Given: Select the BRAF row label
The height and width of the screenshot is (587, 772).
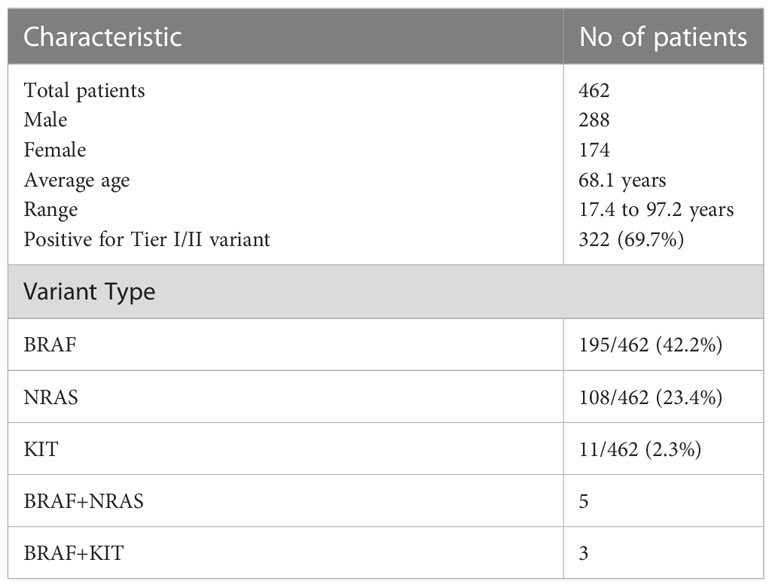Looking at the screenshot, I should pyautogui.click(x=50, y=344).
